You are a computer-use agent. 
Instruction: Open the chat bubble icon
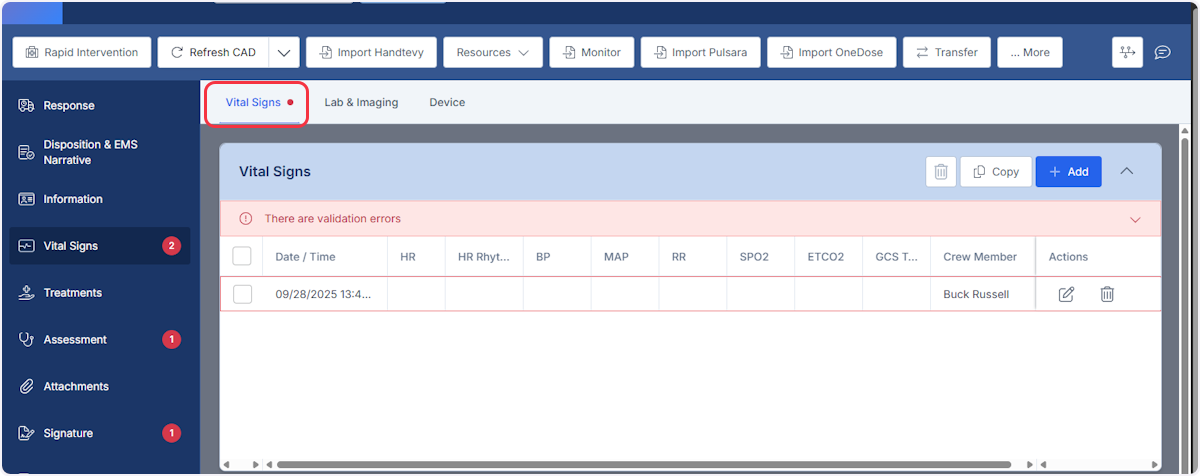pyautogui.click(x=1162, y=52)
